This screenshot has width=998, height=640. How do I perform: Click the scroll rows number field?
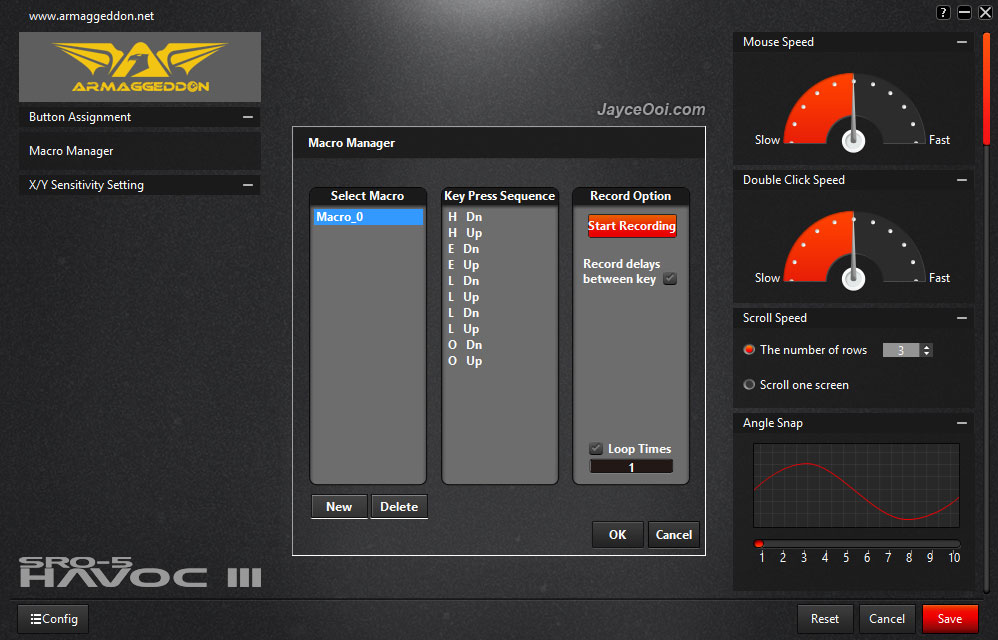coord(901,350)
